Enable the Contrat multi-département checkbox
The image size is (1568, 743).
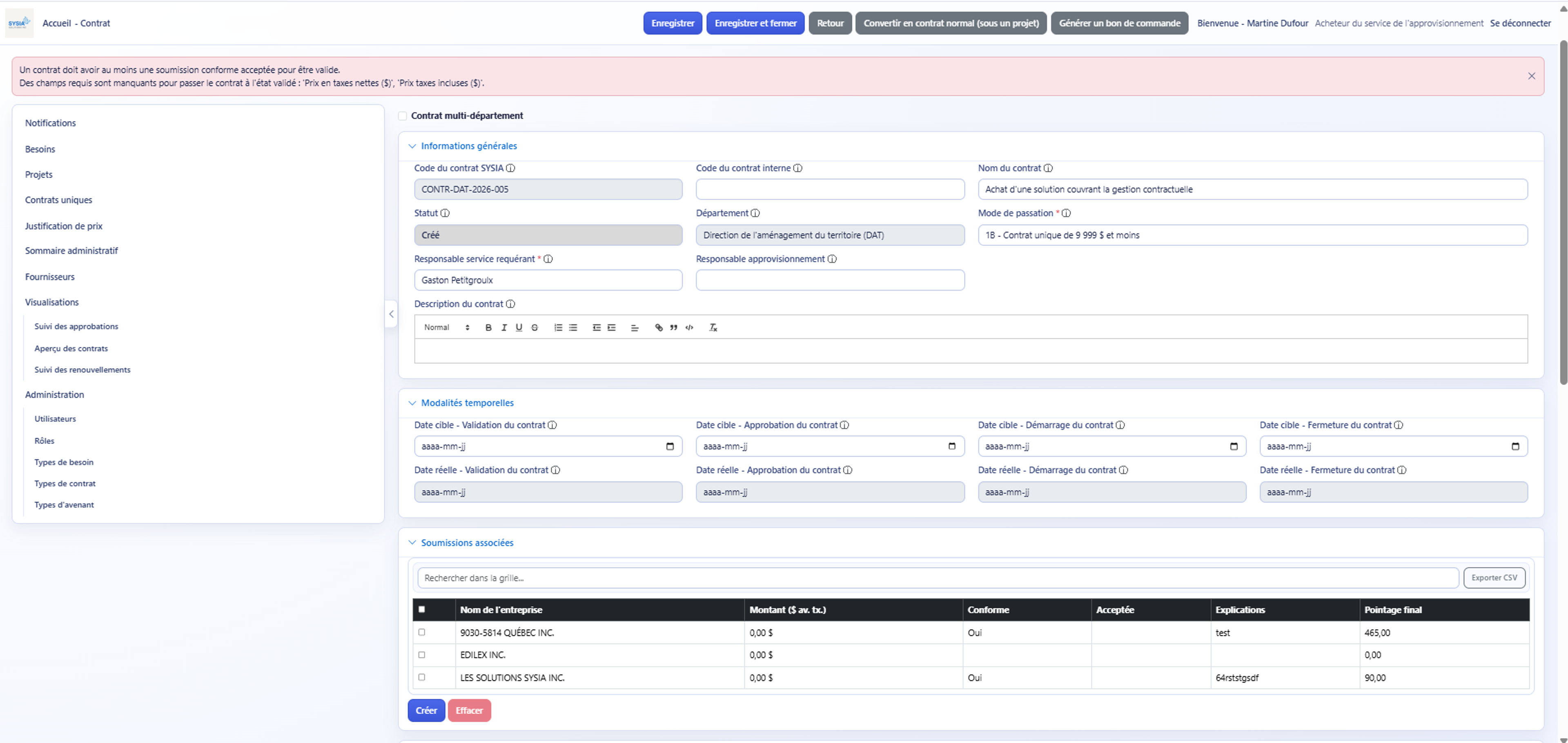coord(402,116)
